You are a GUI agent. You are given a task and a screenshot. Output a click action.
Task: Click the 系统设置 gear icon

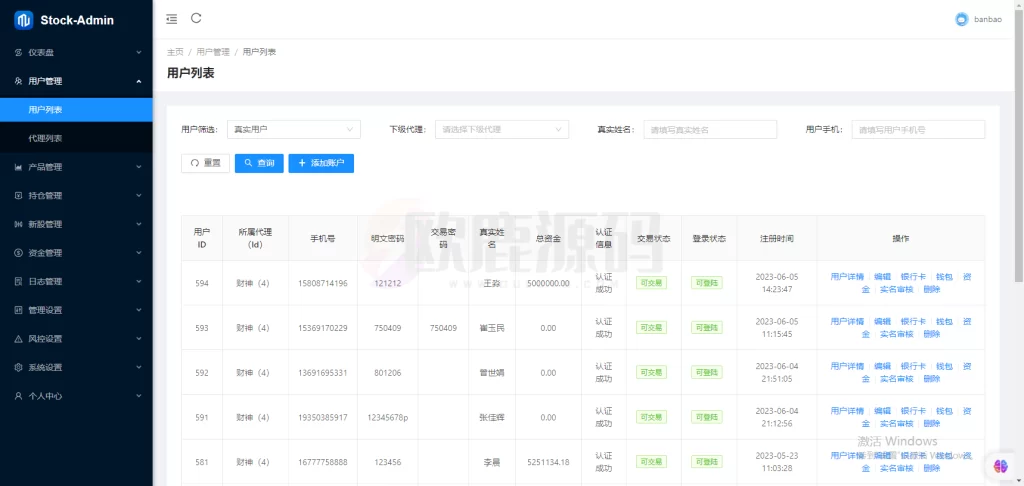click(18, 367)
